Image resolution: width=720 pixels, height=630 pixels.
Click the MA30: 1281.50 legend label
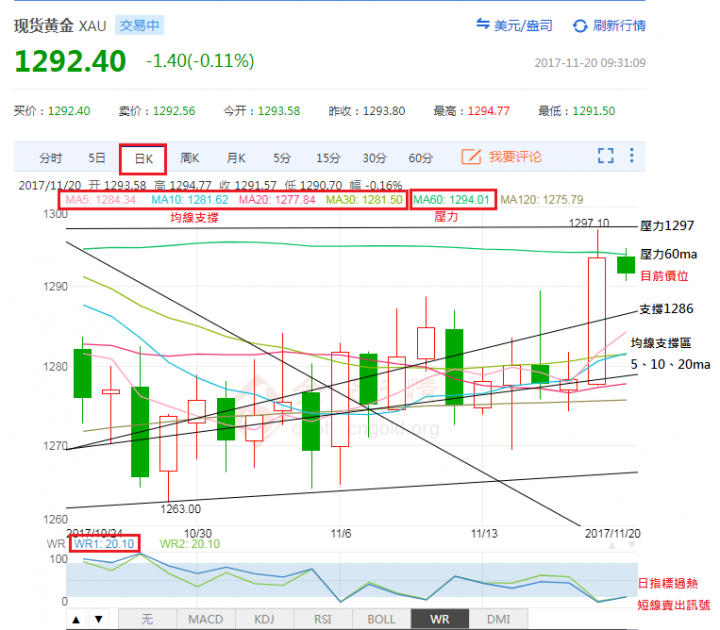[x=364, y=200]
